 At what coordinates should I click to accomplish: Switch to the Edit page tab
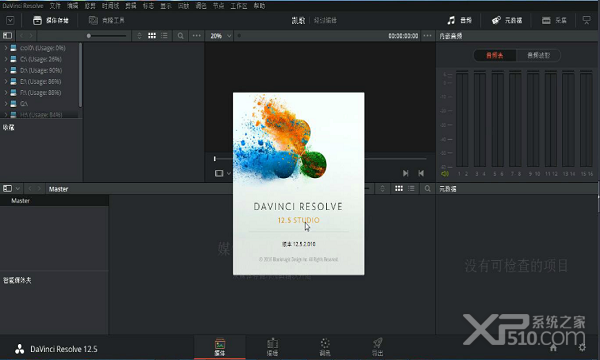[x=272, y=347]
